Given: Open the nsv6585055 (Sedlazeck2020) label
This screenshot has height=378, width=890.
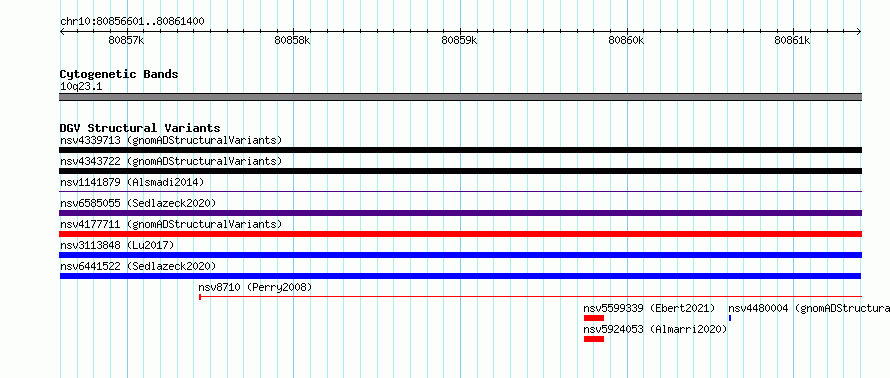Looking at the screenshot, I should [x=138, y=203].
